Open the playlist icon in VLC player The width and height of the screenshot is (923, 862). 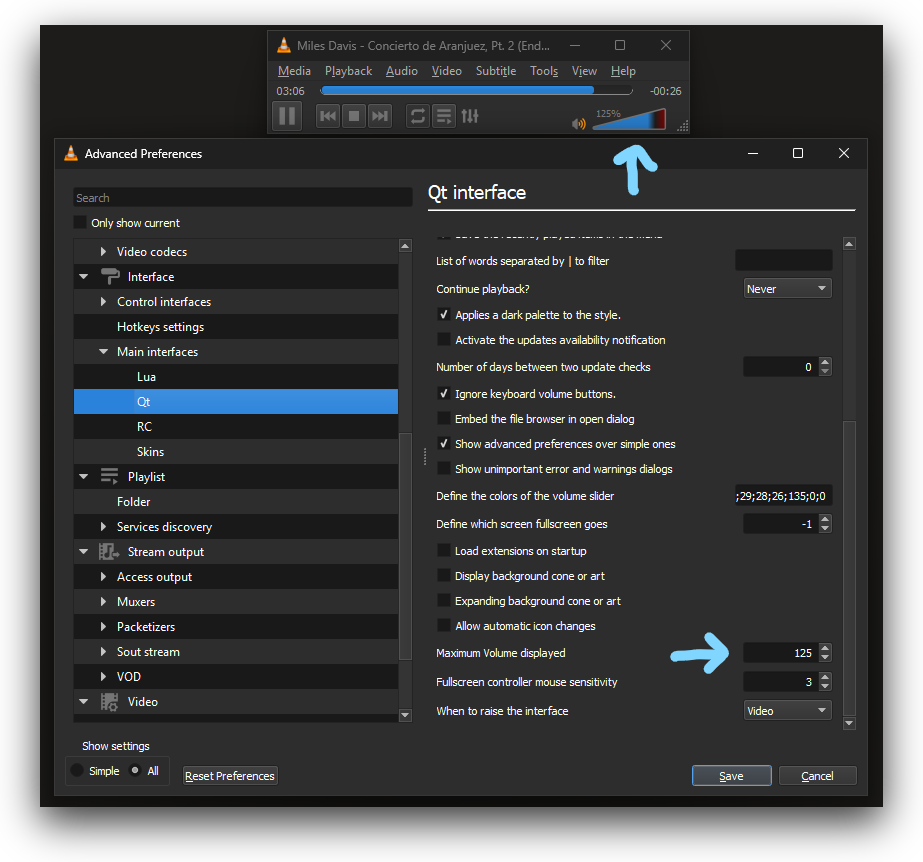tap(444, 116)
